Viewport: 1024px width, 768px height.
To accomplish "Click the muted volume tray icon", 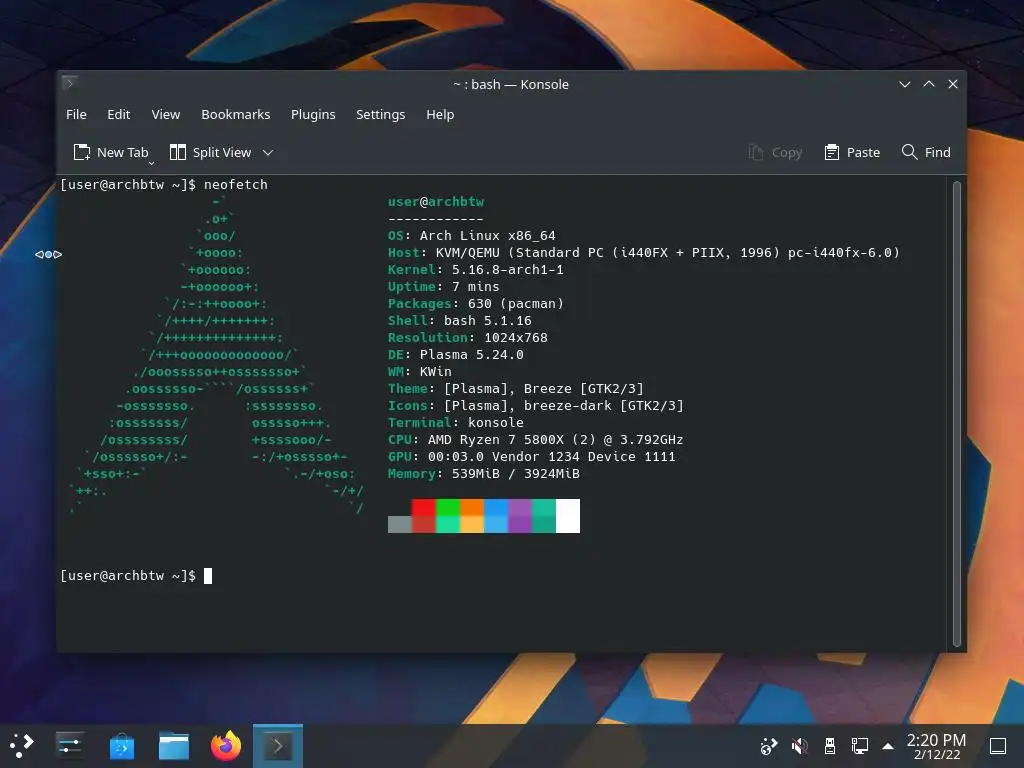I will click(x=799, y=746).
